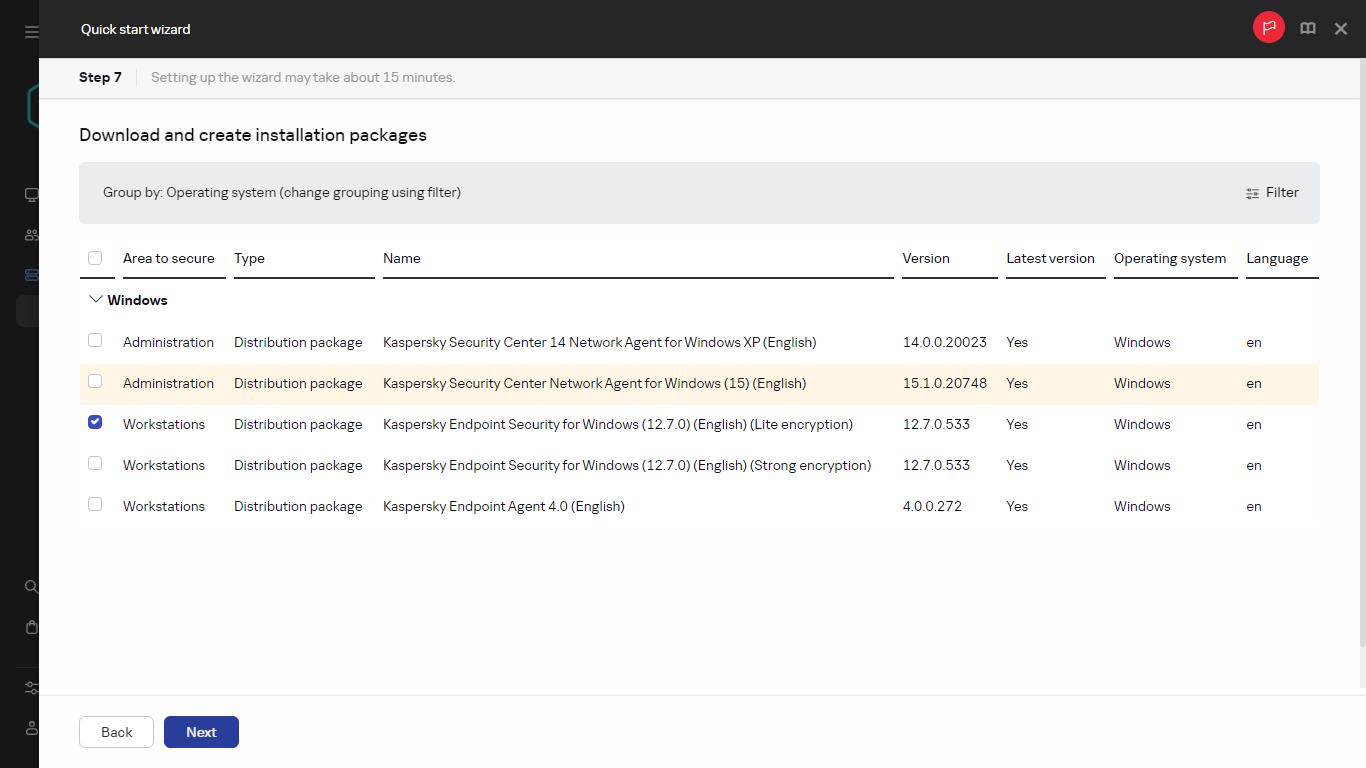Open Search using the magnifier icon
The height and width of the screenshot is (768, 1366).
31,587
